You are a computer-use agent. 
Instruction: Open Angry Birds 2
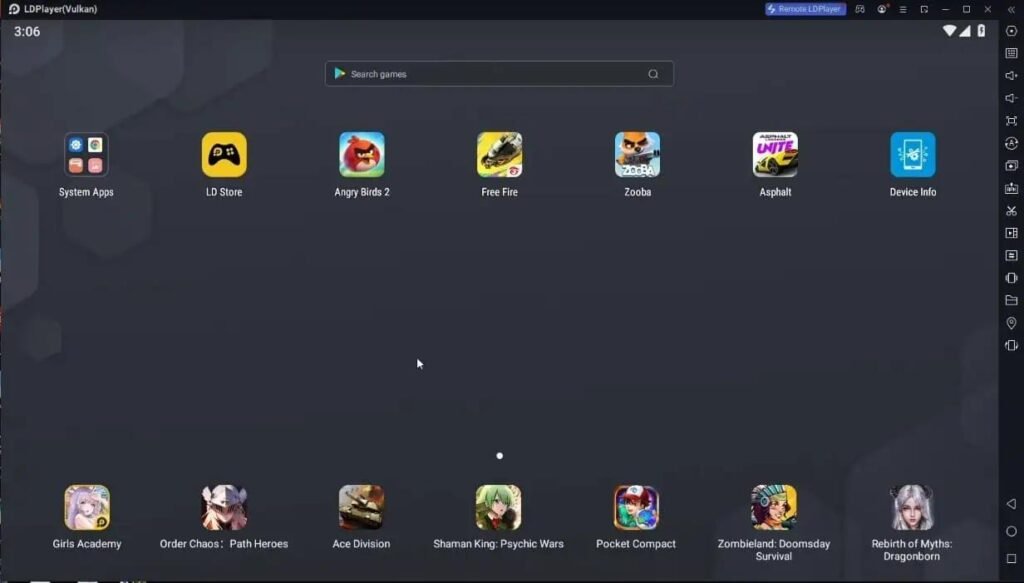[x=362, y=155]
